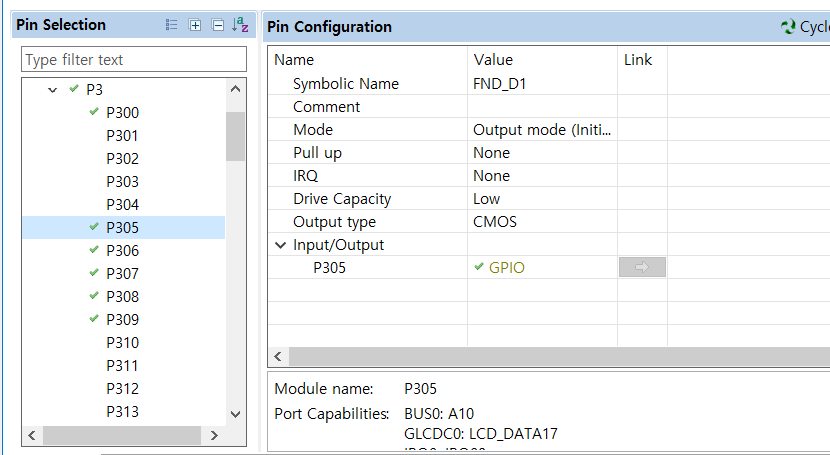Click the empty Comment value cell

pyautogui.click(x=542, y=106)
